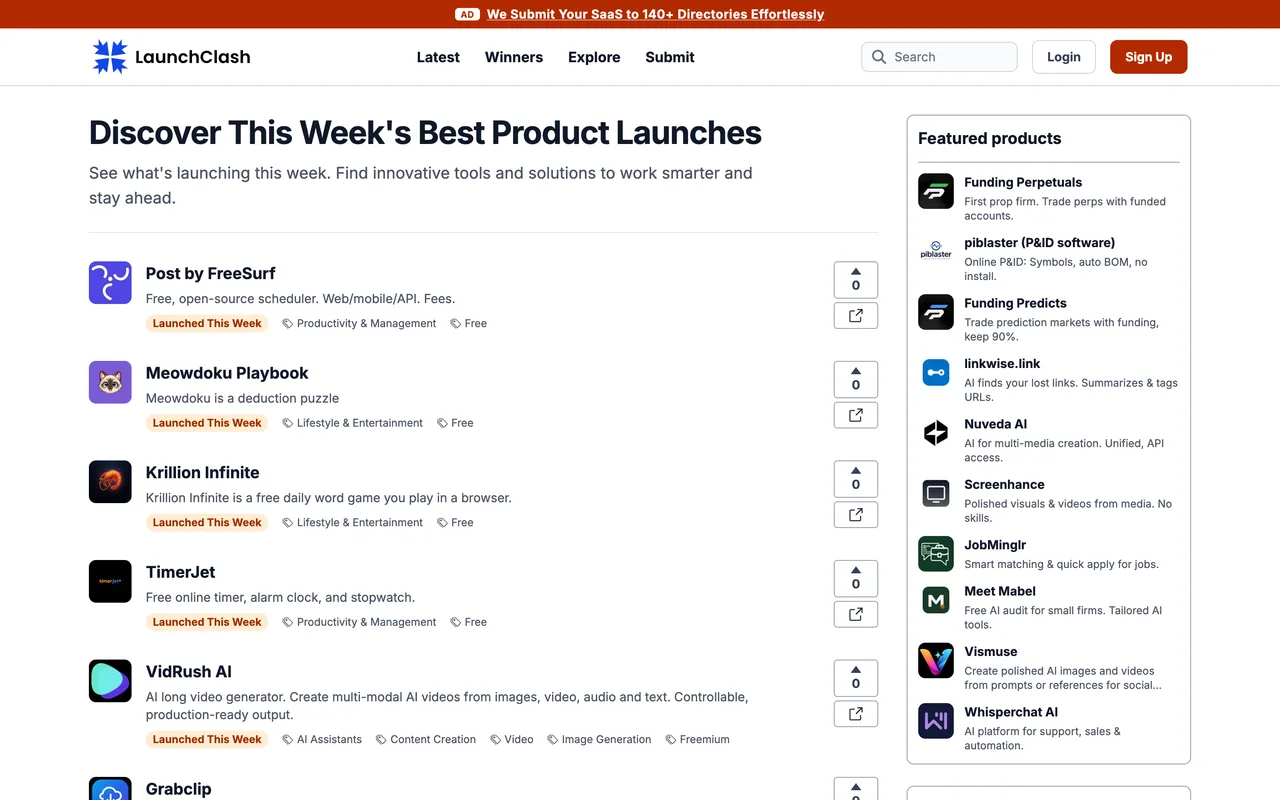Open Vismuse featured icon

click(936, 660)
